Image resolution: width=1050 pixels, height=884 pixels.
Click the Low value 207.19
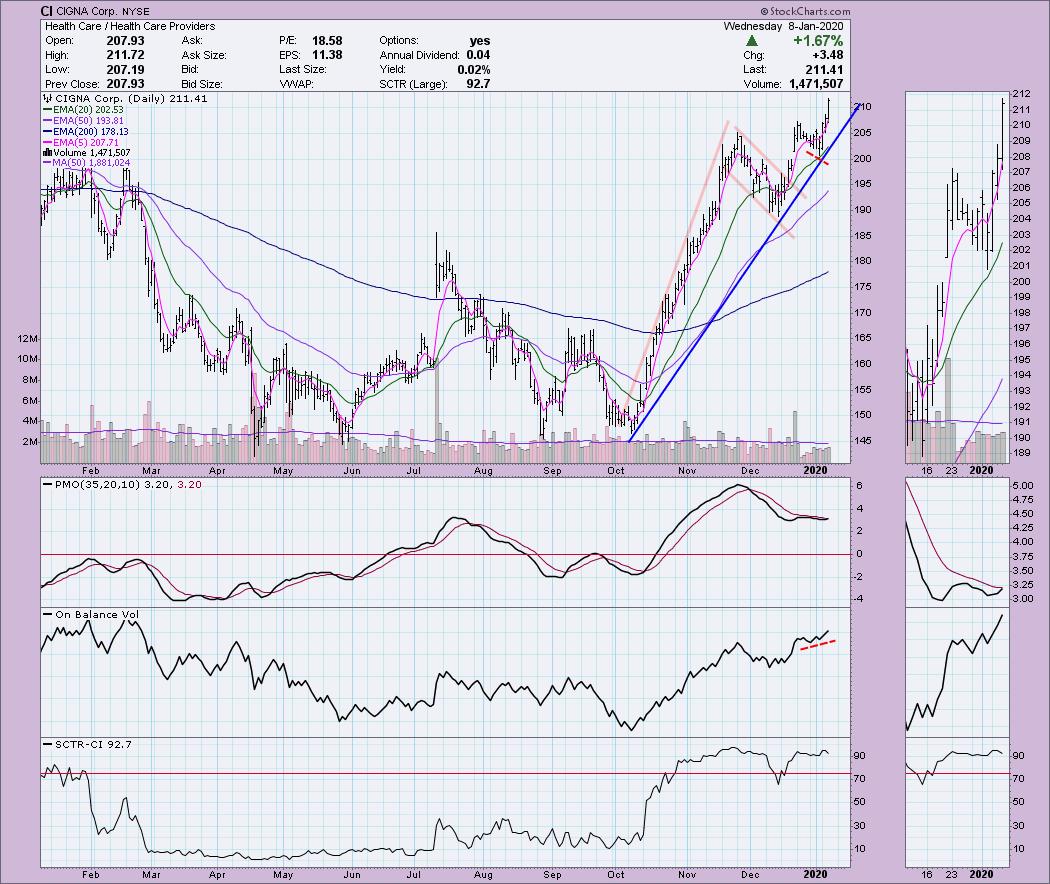pyautogui.click(x=125, y=70)
